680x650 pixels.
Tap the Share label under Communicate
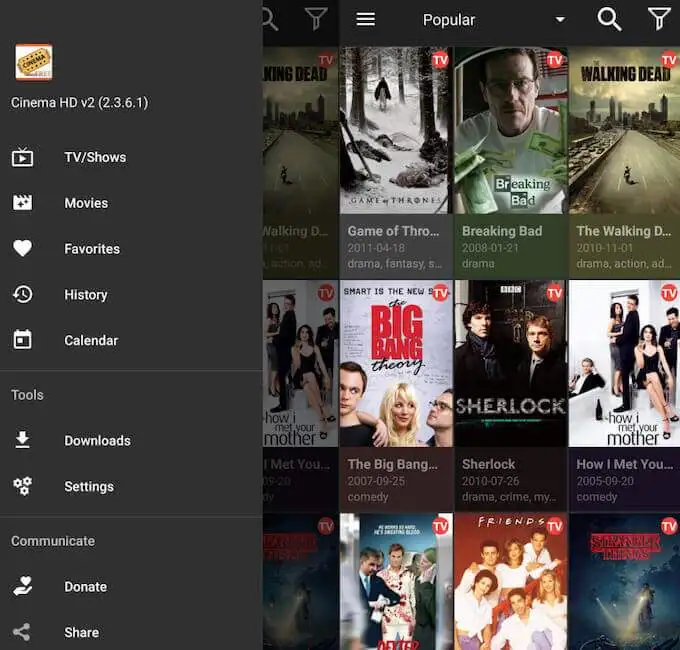pyautogui.click(x=82, y=632)
